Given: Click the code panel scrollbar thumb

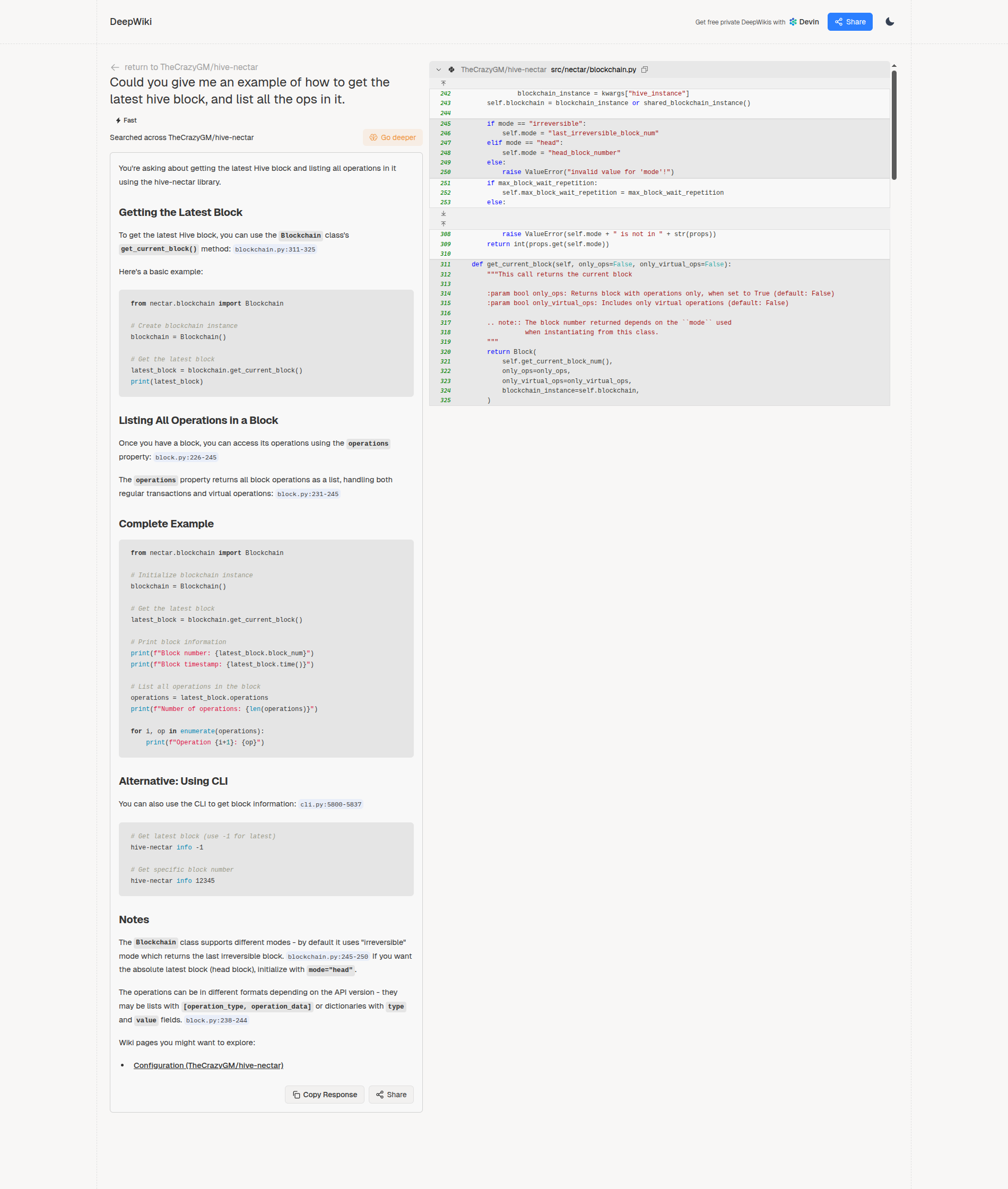Looking at the screenshot, I should 894,125.
